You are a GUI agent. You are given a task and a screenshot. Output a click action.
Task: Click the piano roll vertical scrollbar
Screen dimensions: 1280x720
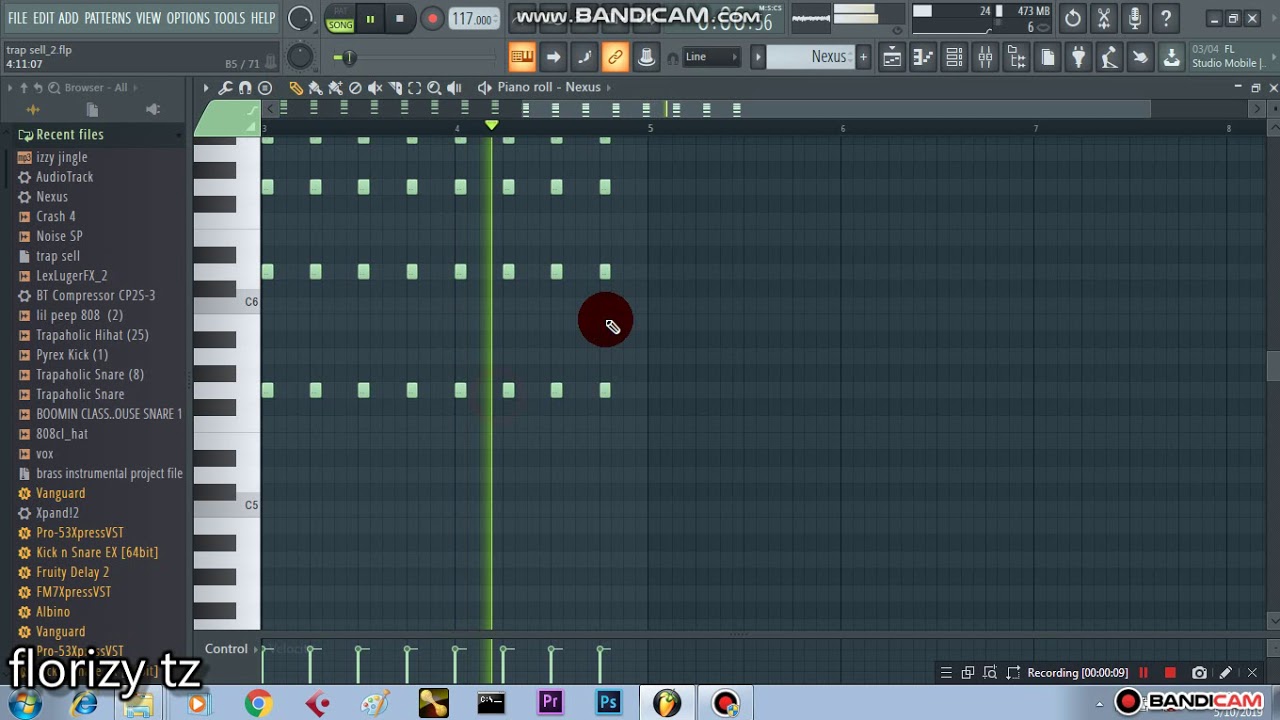tap(1273, 366)
